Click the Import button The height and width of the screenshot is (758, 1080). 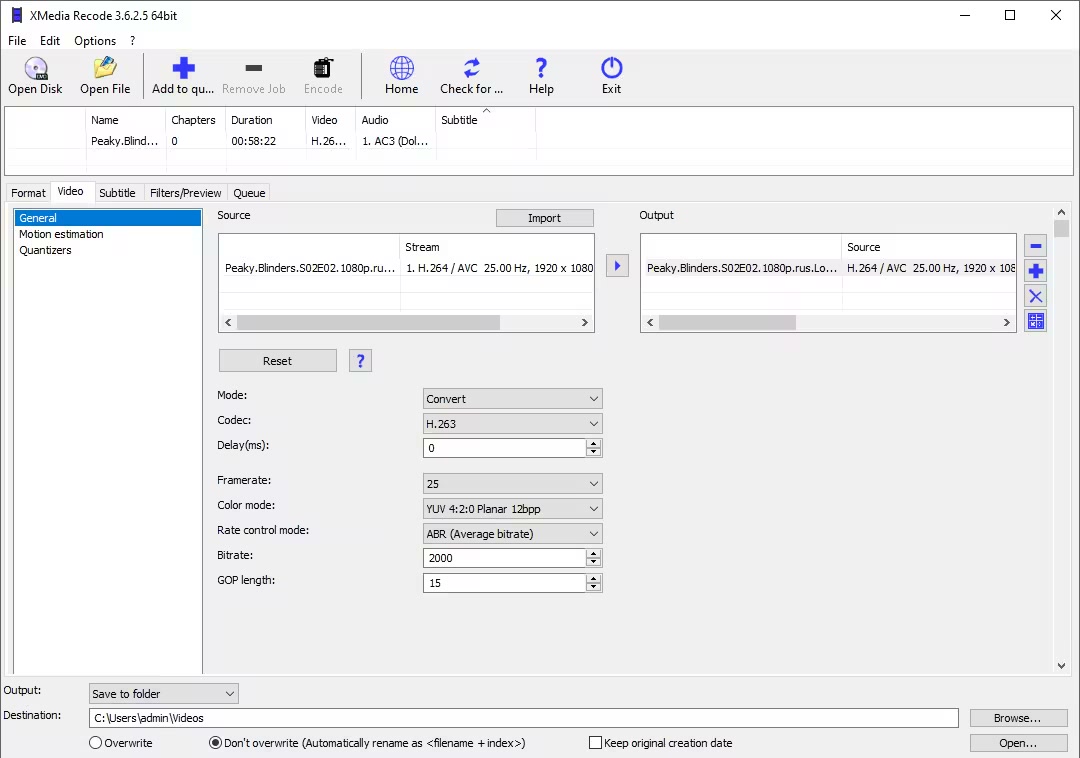pyautogui.click(x=544, y=218)
